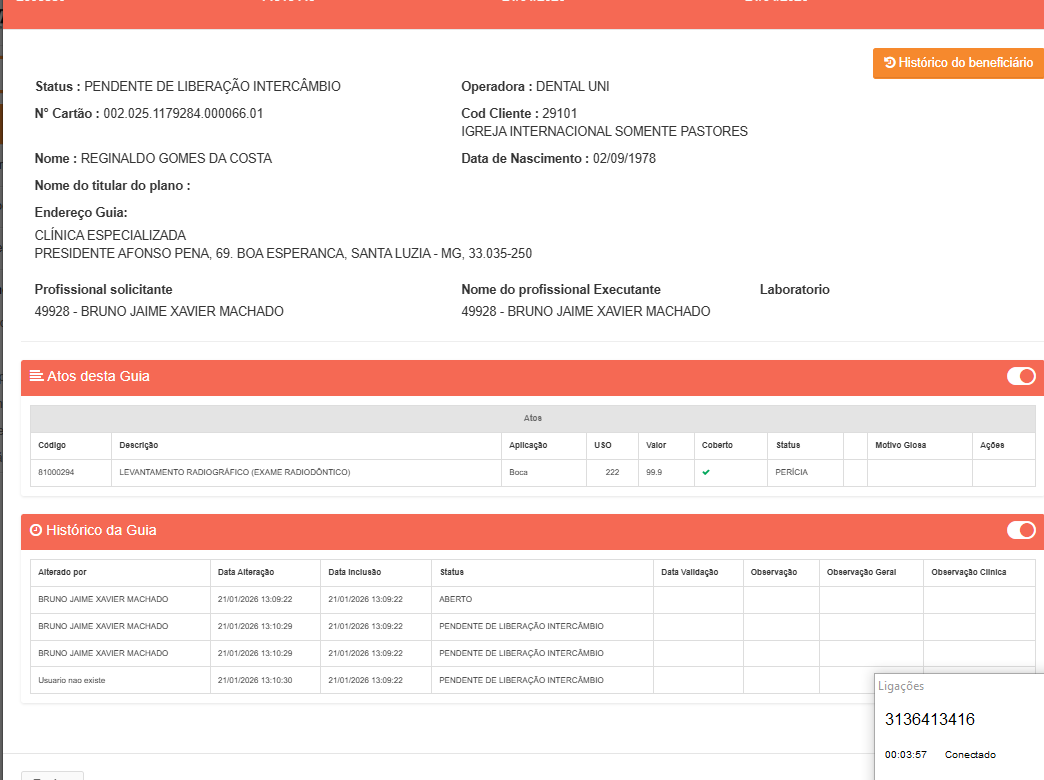
Task: Click phone number 3136413416 in Ligações
Action: [x=929, y=719]
